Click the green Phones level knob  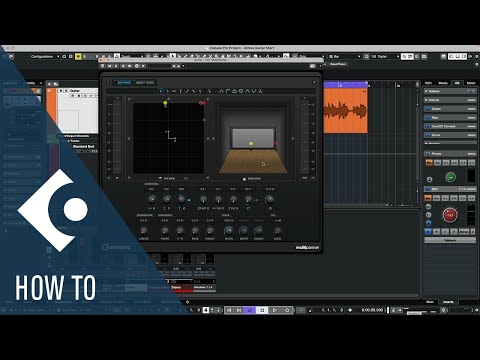click(451, 177)
